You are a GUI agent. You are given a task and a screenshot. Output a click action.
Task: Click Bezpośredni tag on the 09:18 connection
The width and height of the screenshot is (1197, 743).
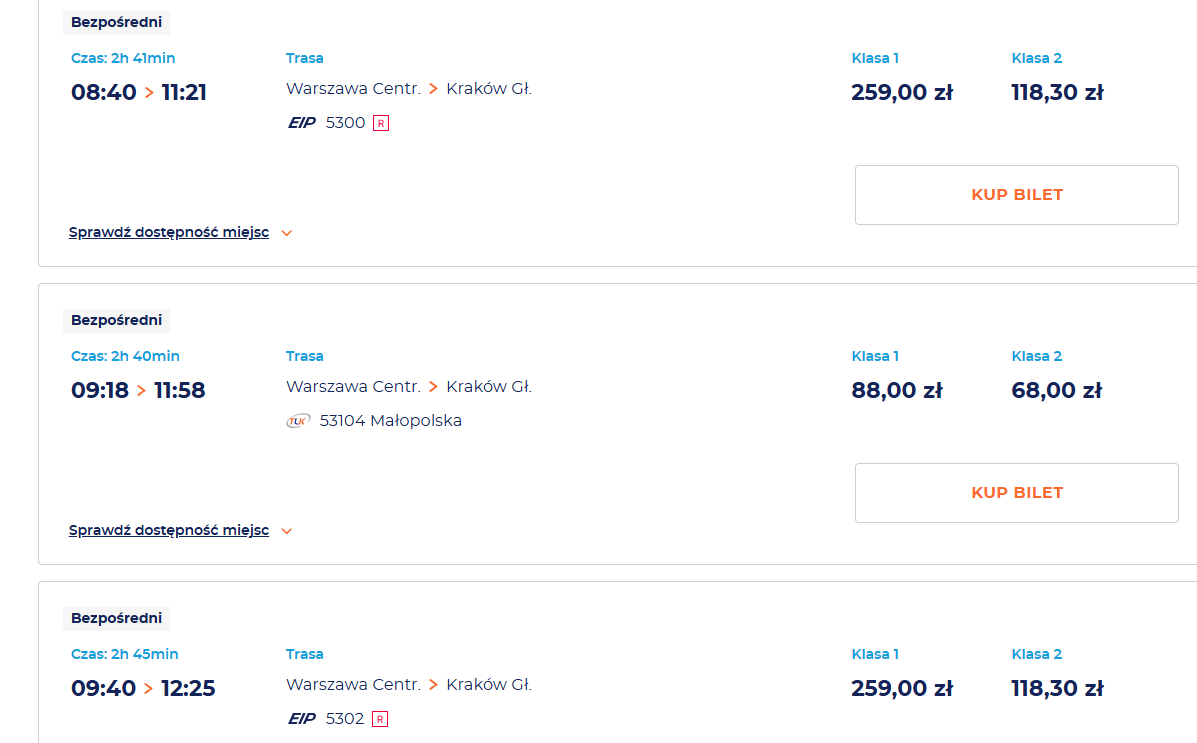116,320
